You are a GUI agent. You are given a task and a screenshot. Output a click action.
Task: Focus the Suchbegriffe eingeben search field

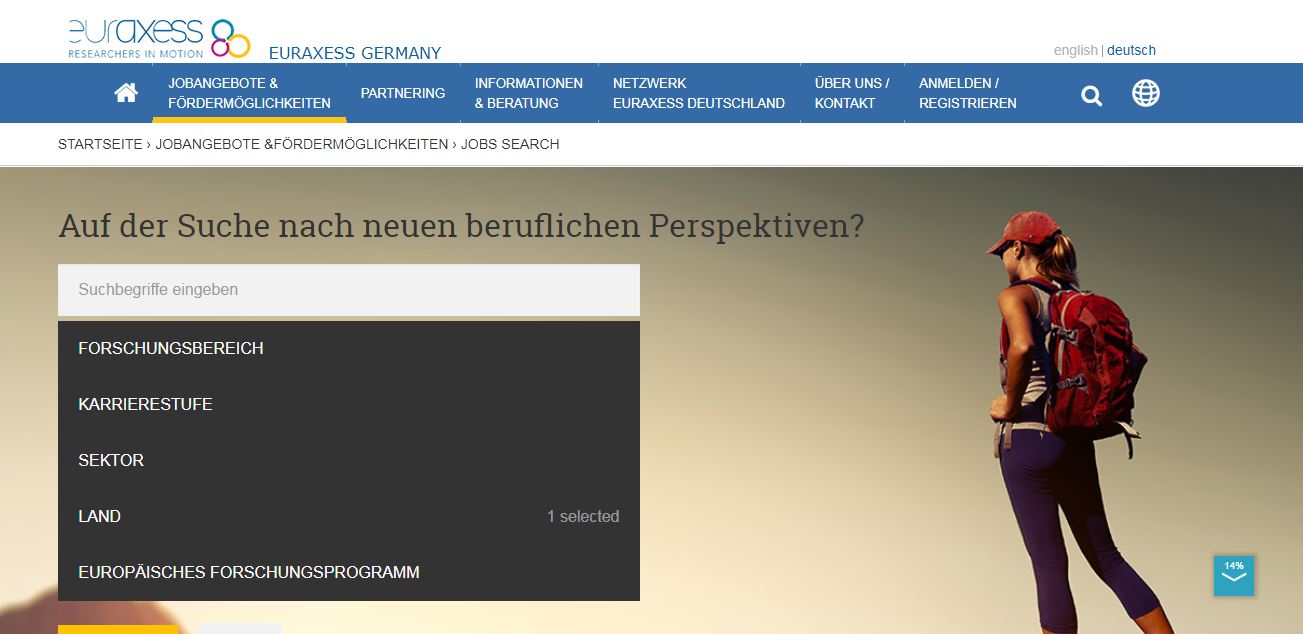pos(349,290)
